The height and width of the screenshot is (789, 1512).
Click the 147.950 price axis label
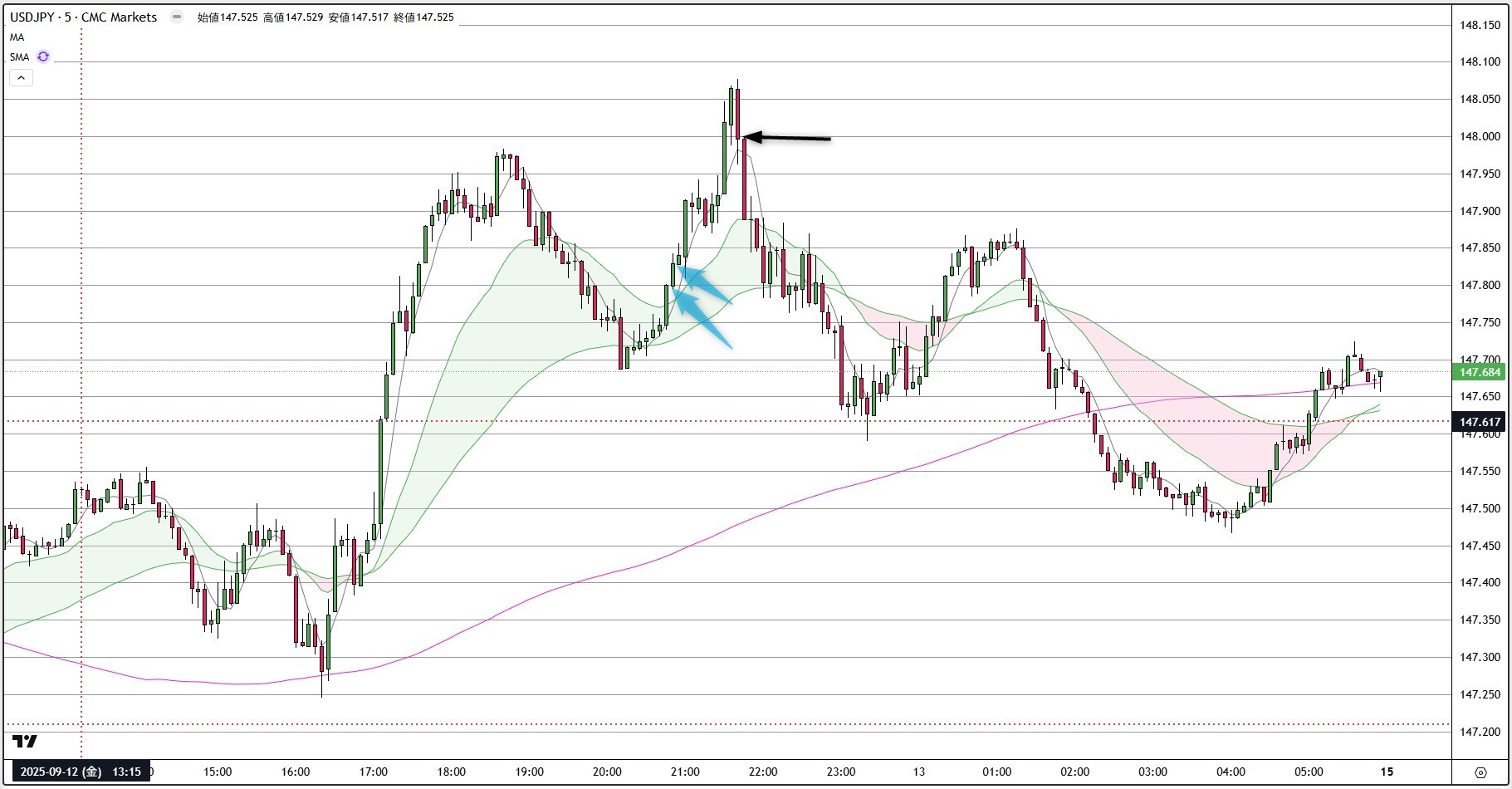pos(1480,174)
